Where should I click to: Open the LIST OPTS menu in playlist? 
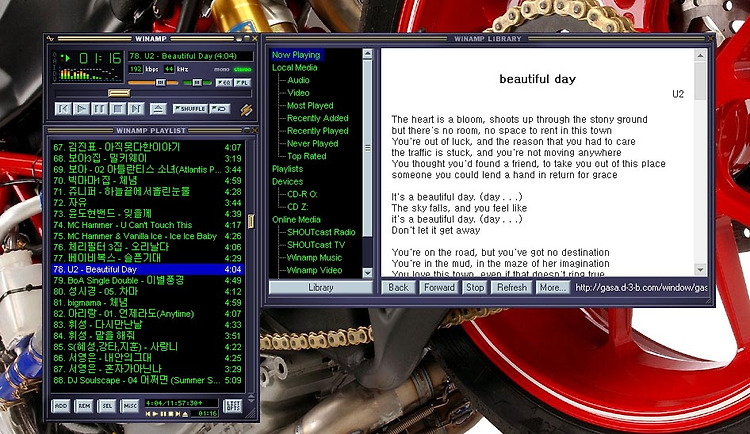[x=232, y=406]
